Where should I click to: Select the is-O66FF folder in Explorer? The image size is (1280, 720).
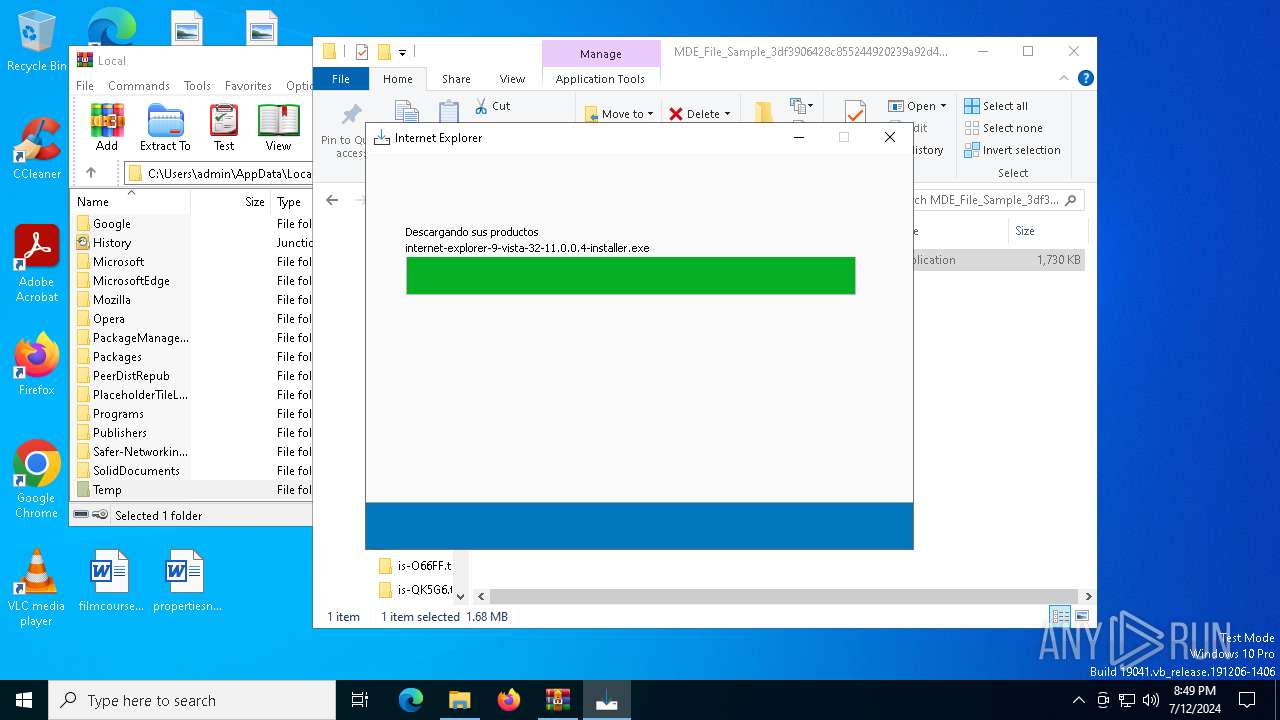pos(415,566)
